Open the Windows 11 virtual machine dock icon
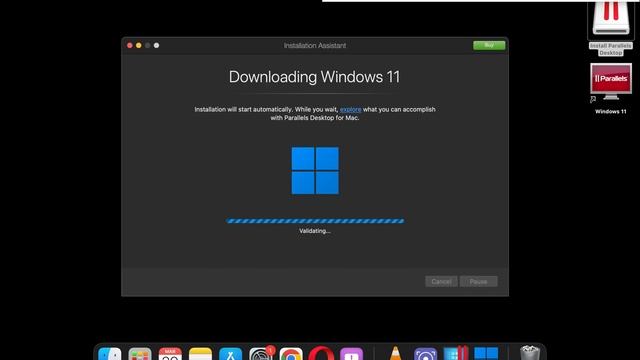 click(486, 354)
